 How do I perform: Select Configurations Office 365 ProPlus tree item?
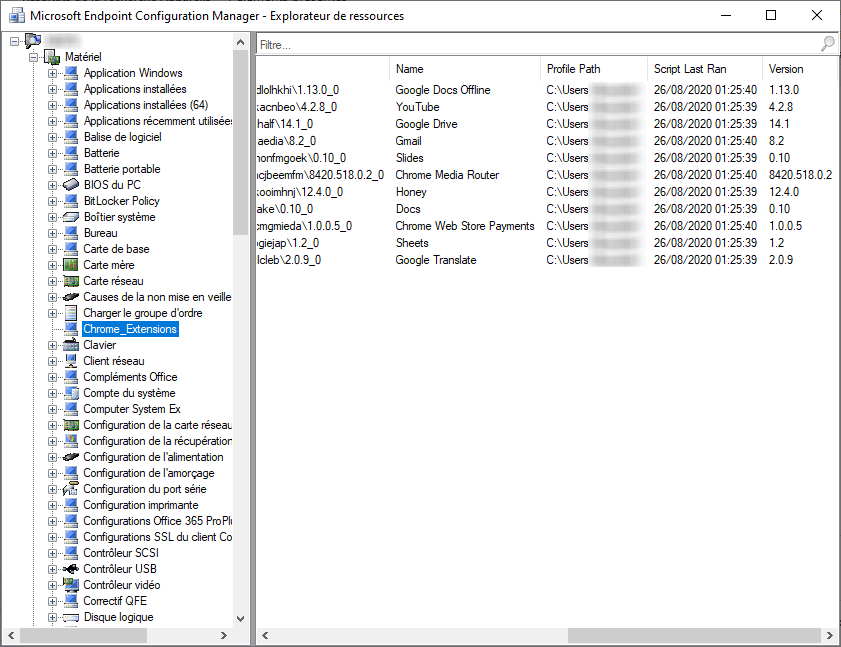coord(158,521)
